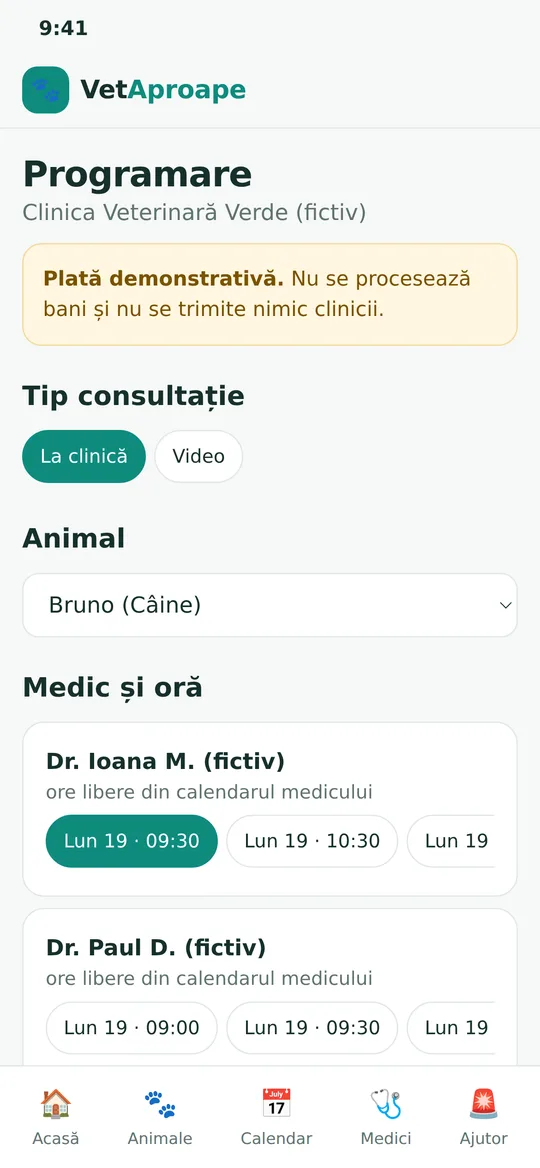Tap the Dr. Paul D. (fictiv) card heading
This screenshot has width=540, height=1168.
click(156, 948)
